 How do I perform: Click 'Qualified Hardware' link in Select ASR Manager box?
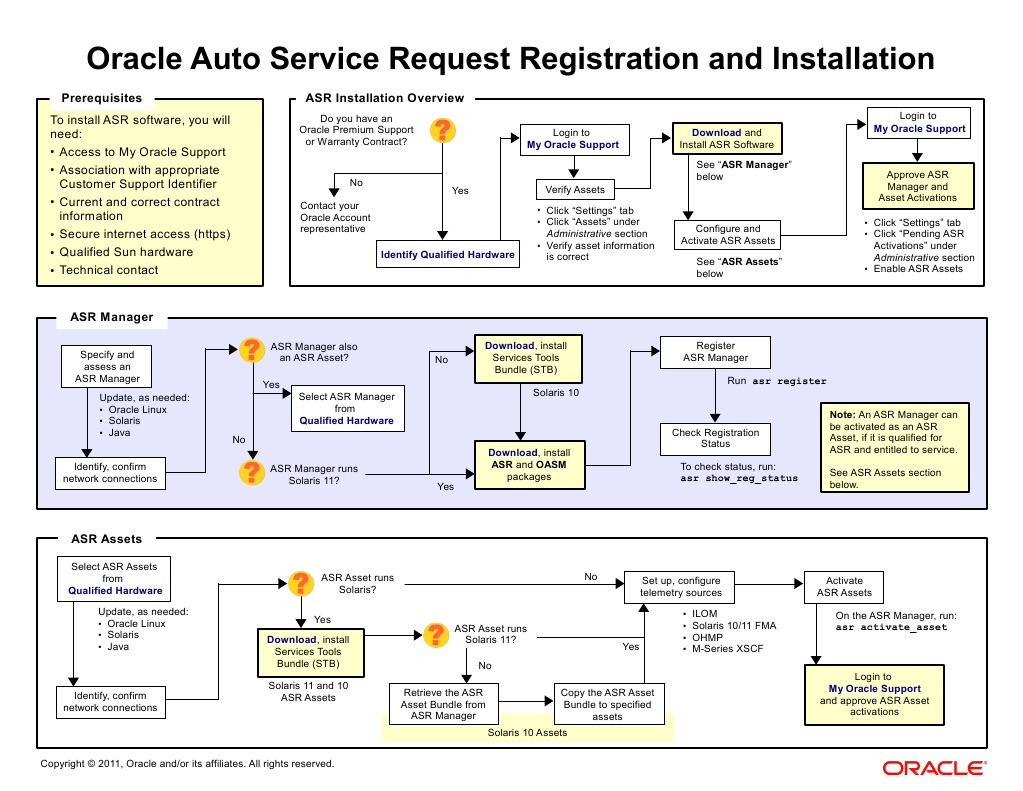click(346, 421)
